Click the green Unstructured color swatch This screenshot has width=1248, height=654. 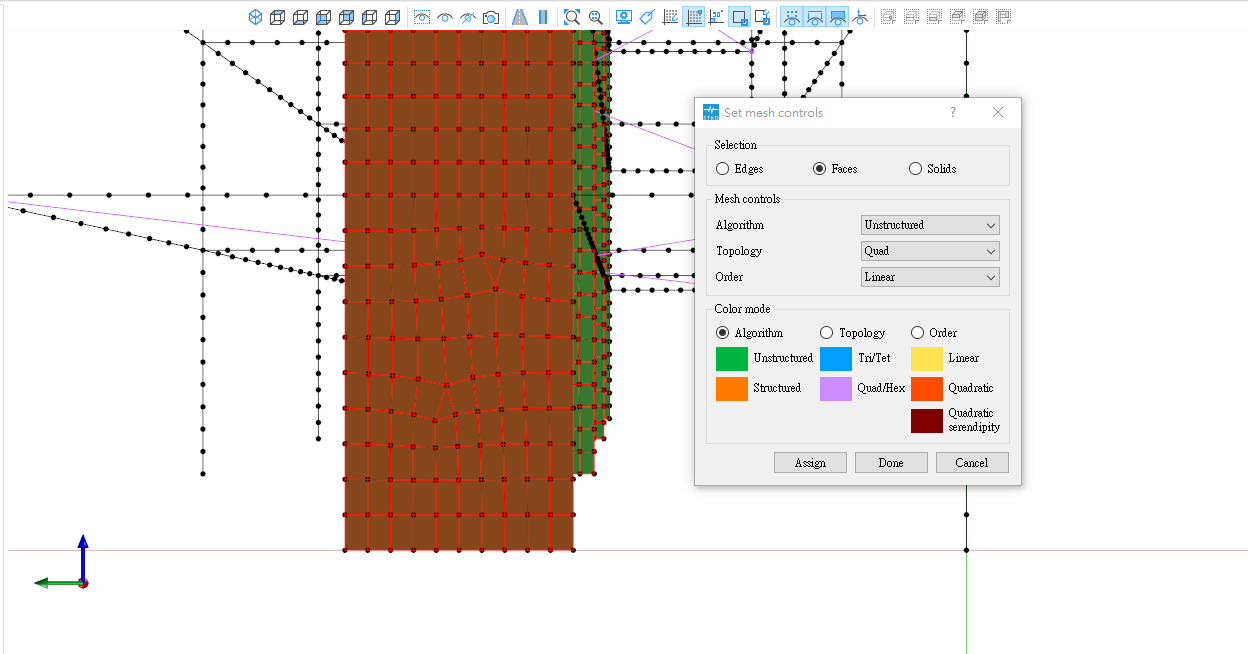point(732,359)
